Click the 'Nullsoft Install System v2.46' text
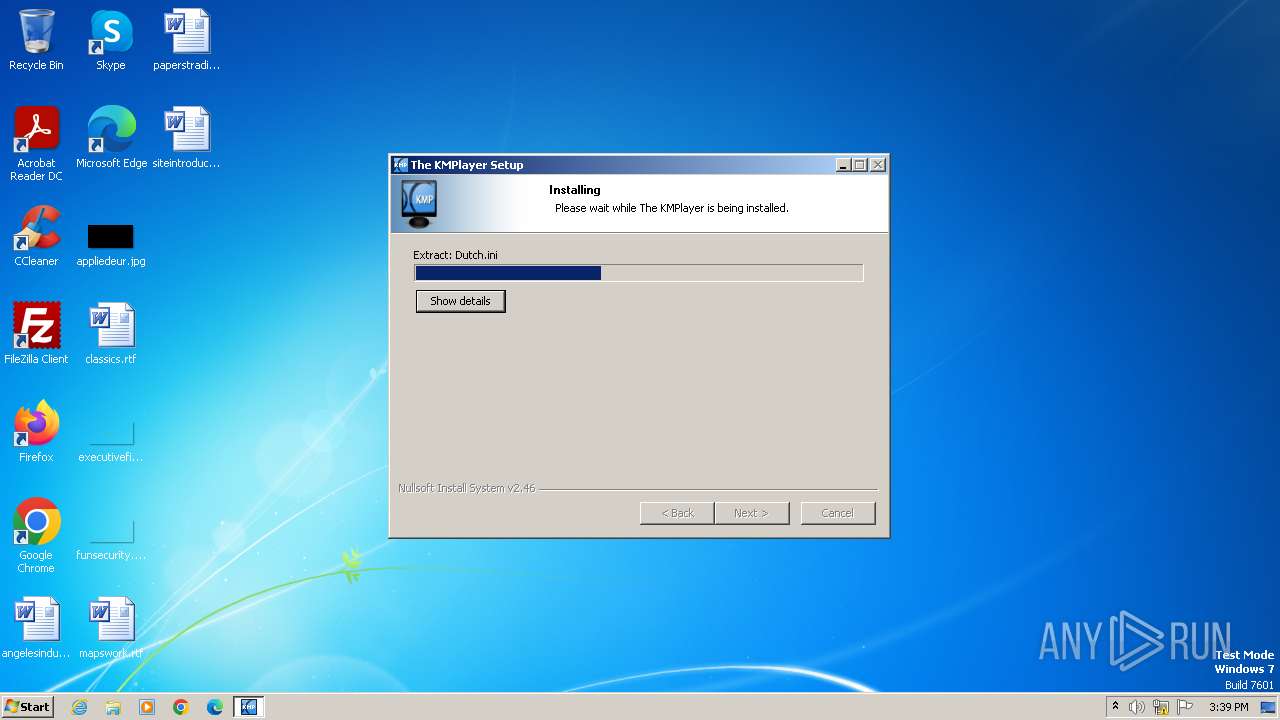Image resolution: width=1280 pixels, height=720 pixels. click(x=467, y=488)
